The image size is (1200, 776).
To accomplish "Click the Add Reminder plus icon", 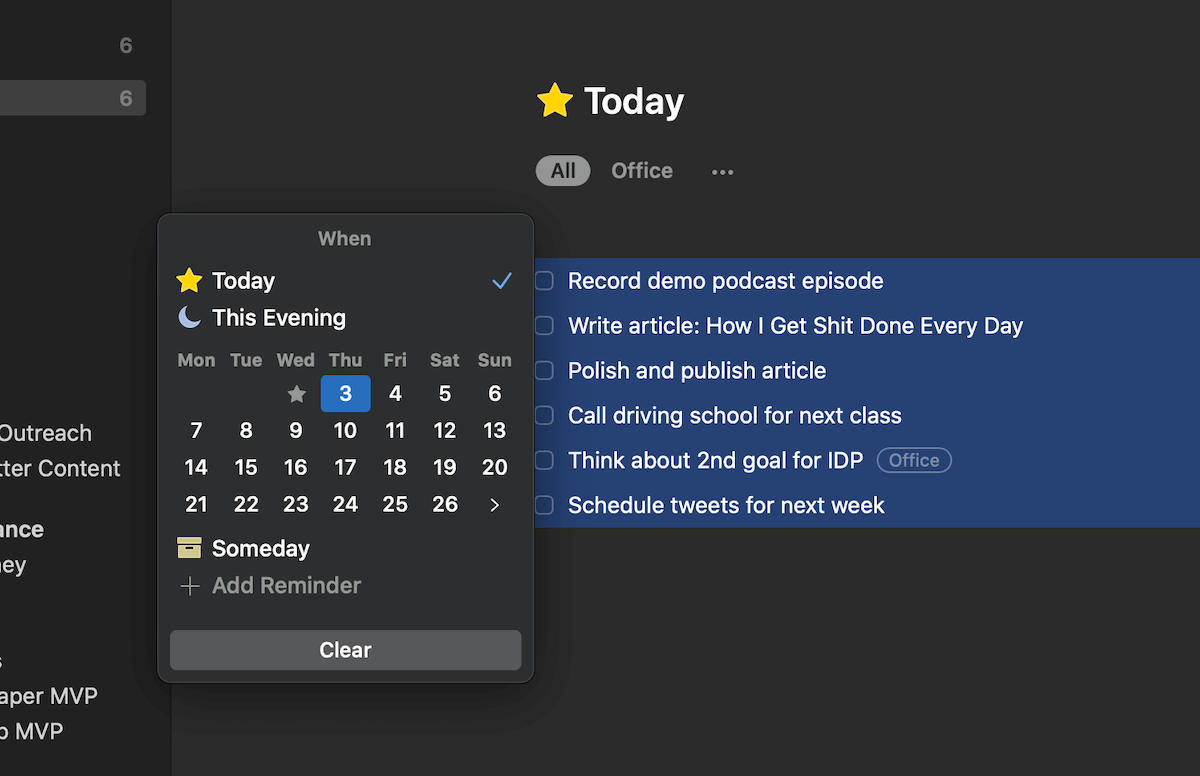I will click(190, 586).
